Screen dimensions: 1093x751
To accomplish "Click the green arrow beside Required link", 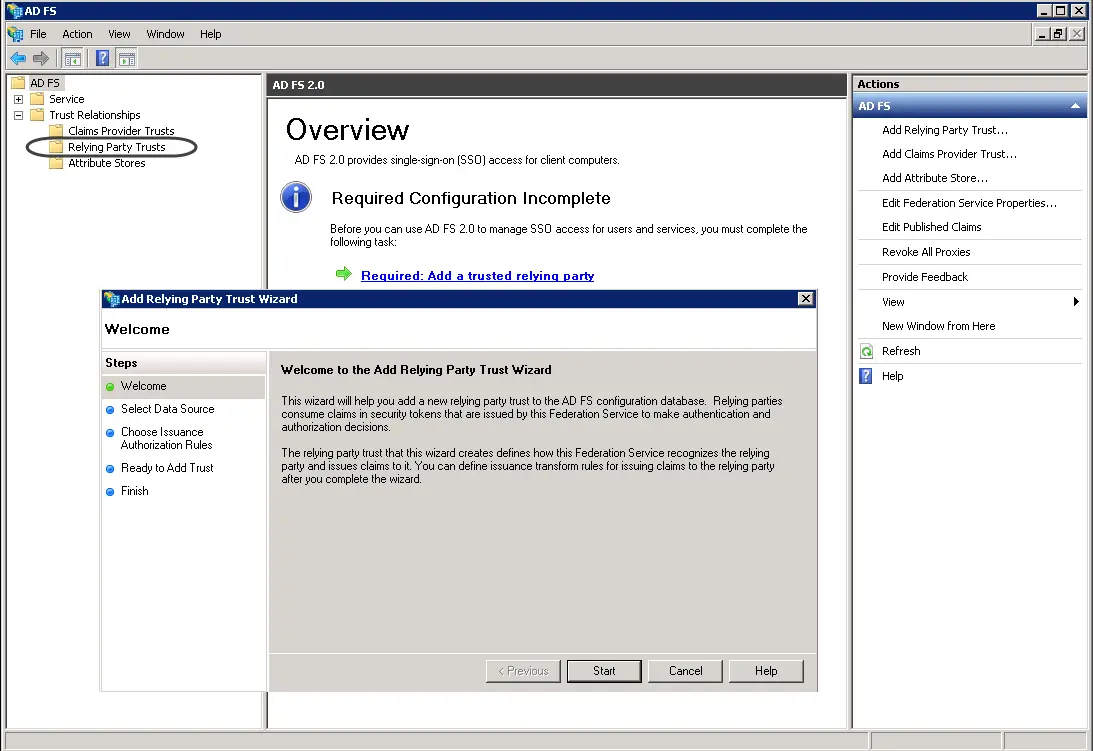I will (x=344, y=273).
